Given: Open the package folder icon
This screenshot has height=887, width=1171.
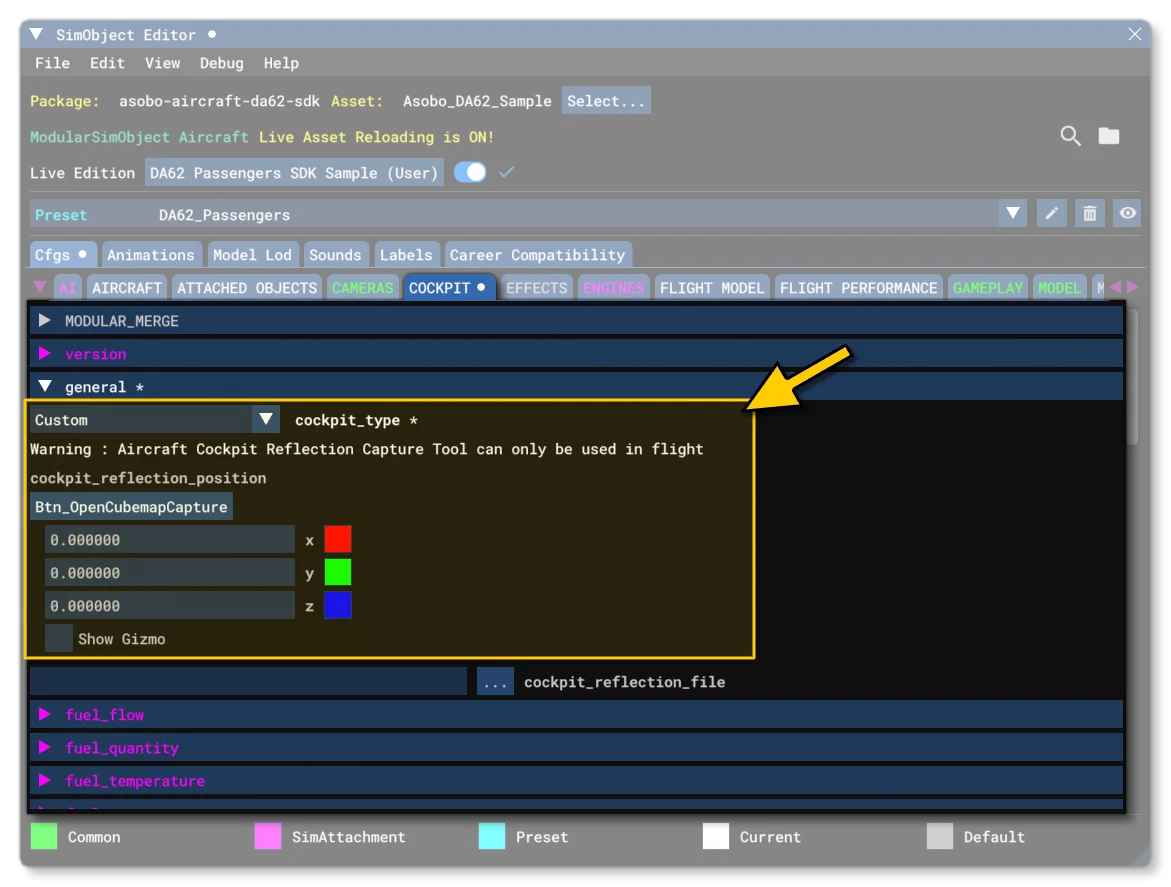Looking at the screenshot, I should [1108, 136].
